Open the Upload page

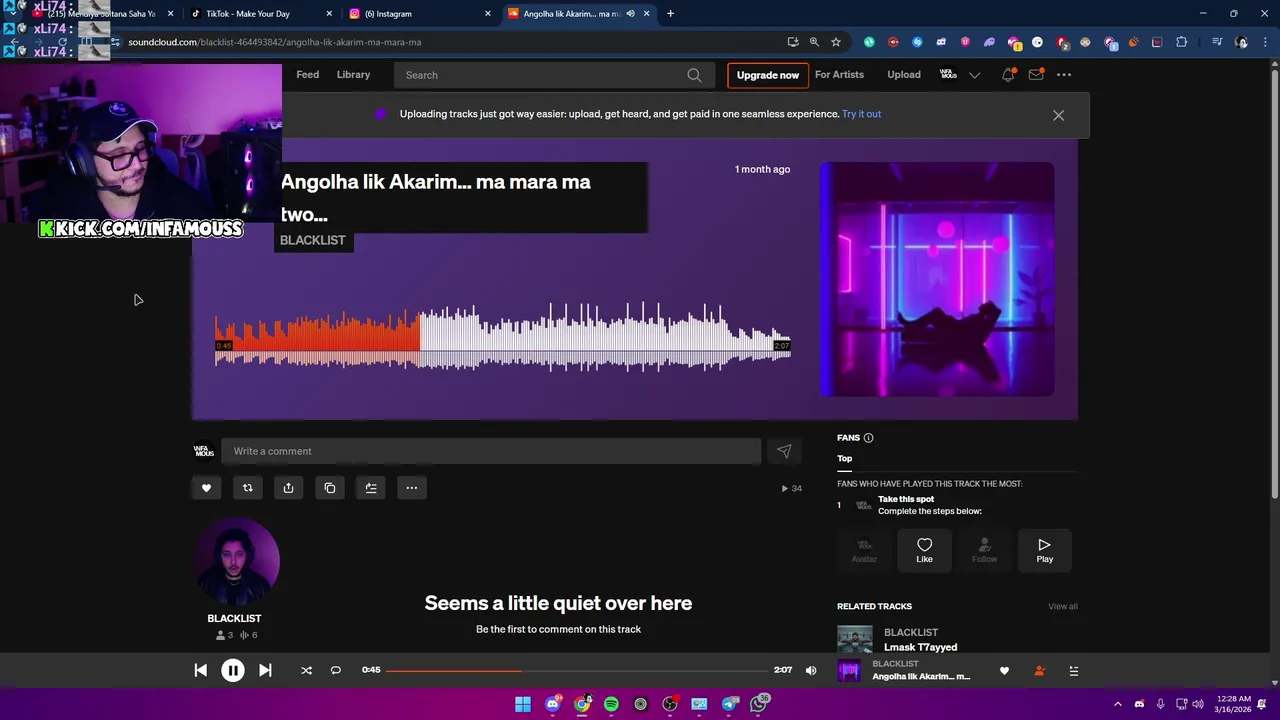[904, 75]
